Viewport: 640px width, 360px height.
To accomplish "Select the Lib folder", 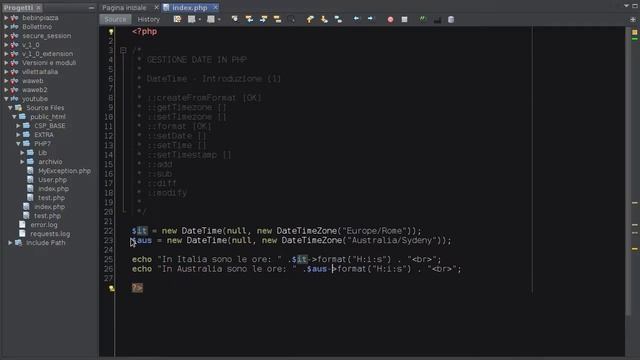I will 42,153.
